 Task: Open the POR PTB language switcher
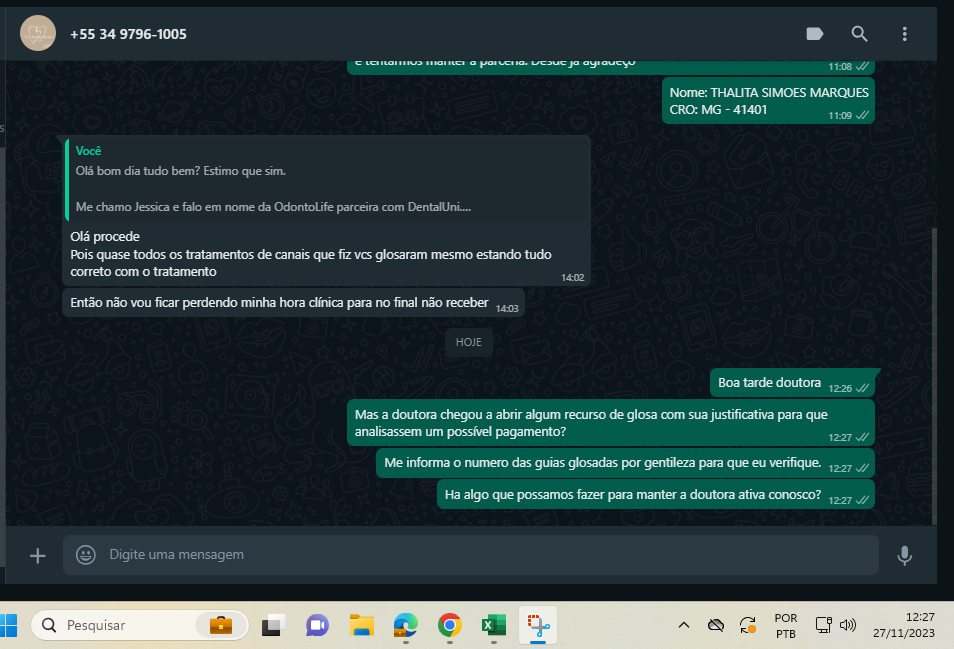(786, 625)
